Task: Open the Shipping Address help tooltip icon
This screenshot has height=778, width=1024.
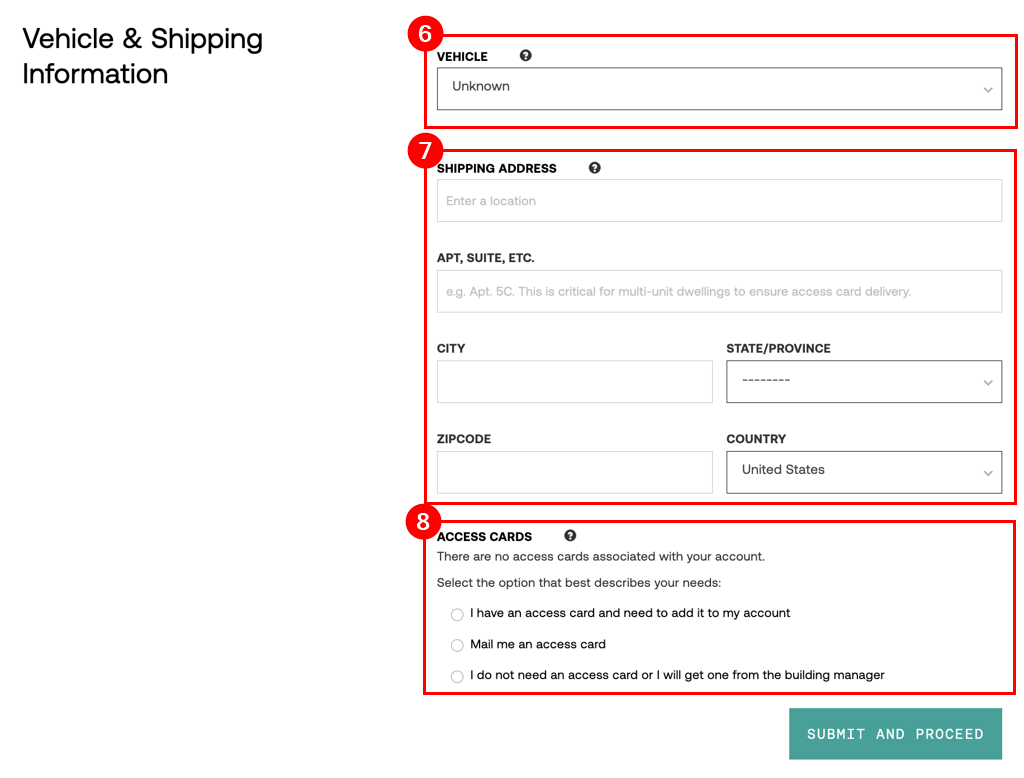Action: 595,168
